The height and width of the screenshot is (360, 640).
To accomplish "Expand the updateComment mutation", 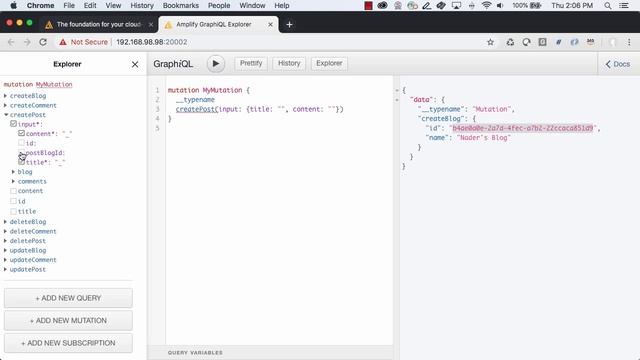I will pos(6,260).
